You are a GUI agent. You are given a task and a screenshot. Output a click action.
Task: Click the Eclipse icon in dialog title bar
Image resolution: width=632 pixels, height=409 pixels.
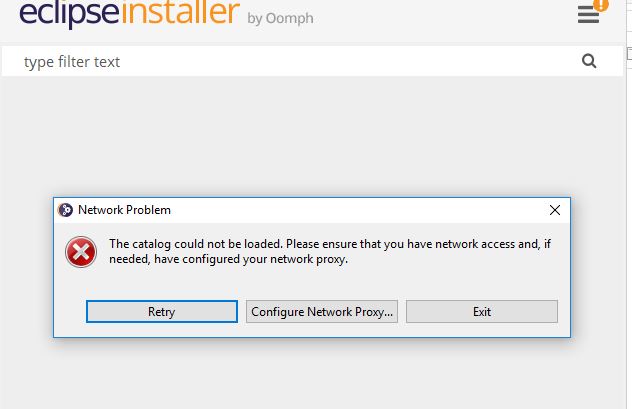point(65,210)
